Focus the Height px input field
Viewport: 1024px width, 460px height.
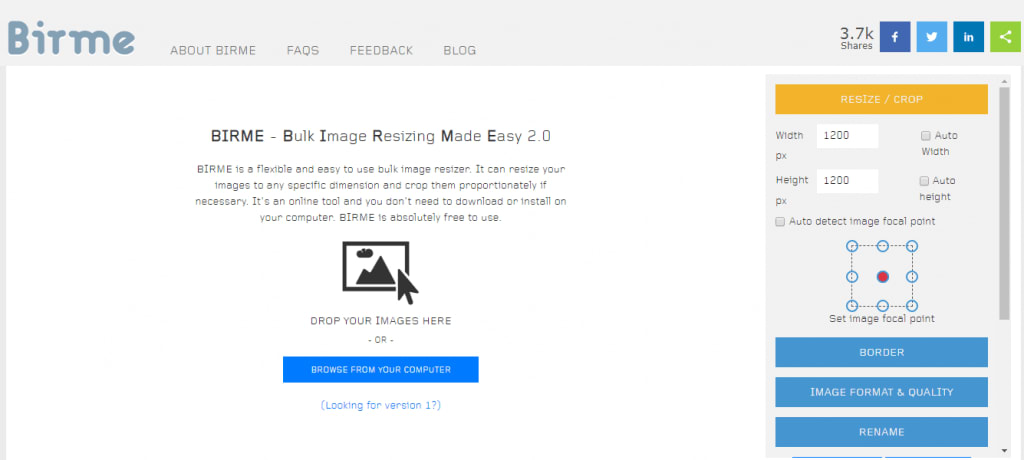click(x=847, y=180)
